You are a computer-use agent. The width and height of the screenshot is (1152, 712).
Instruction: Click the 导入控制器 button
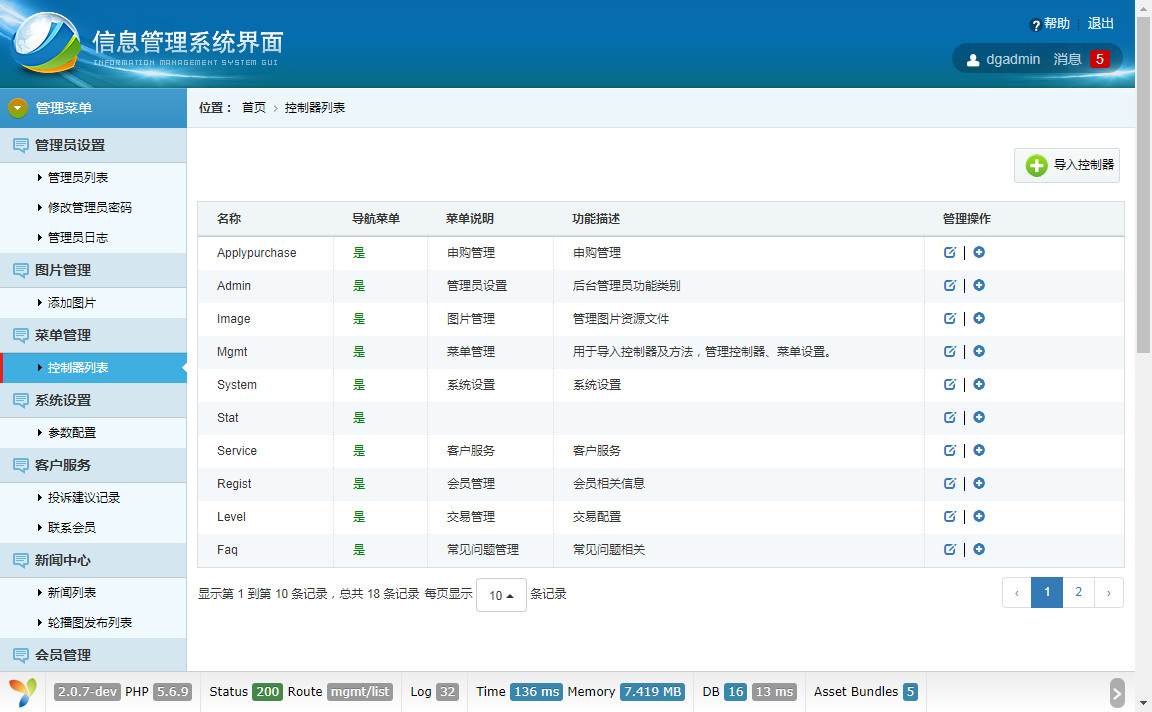point(1067,165)
